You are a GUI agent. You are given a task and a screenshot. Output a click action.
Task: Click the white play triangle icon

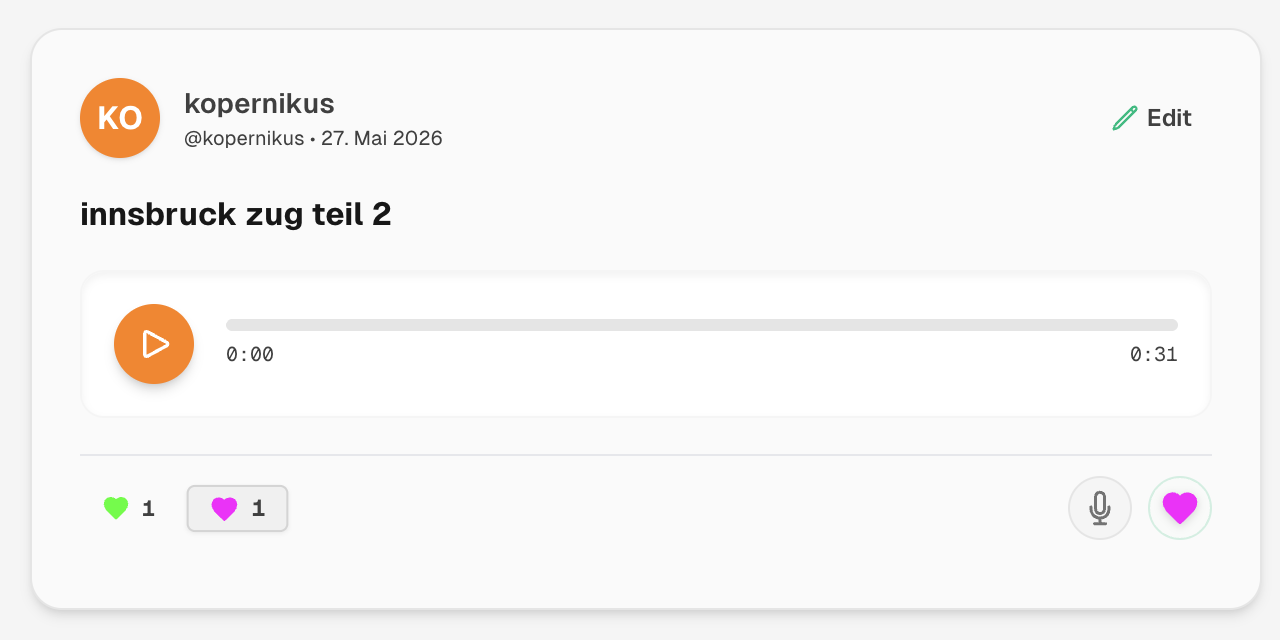tap(155, 344)
